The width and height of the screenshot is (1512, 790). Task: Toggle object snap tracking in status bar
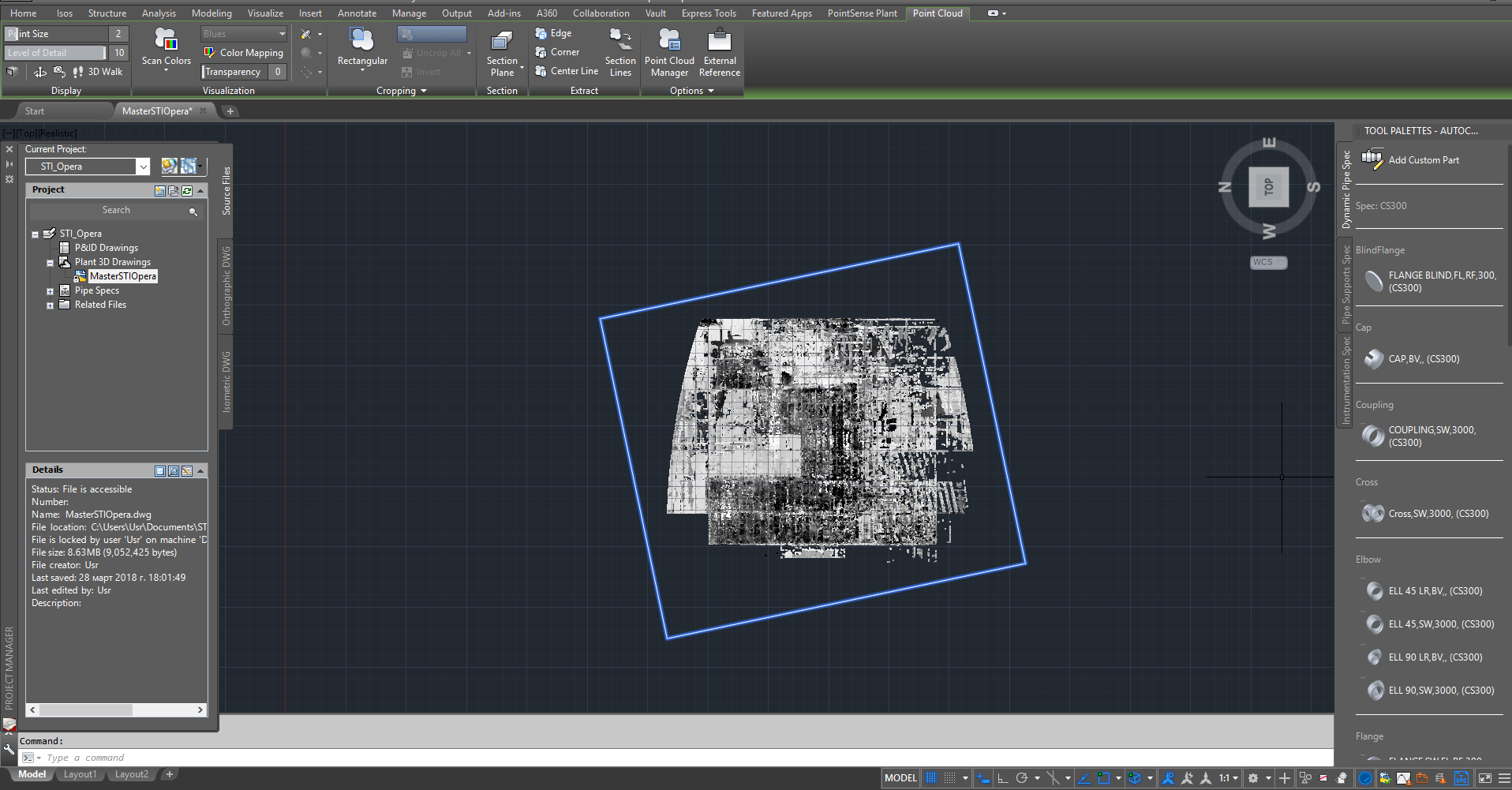pyautogui.click(x=1084, y=778)
